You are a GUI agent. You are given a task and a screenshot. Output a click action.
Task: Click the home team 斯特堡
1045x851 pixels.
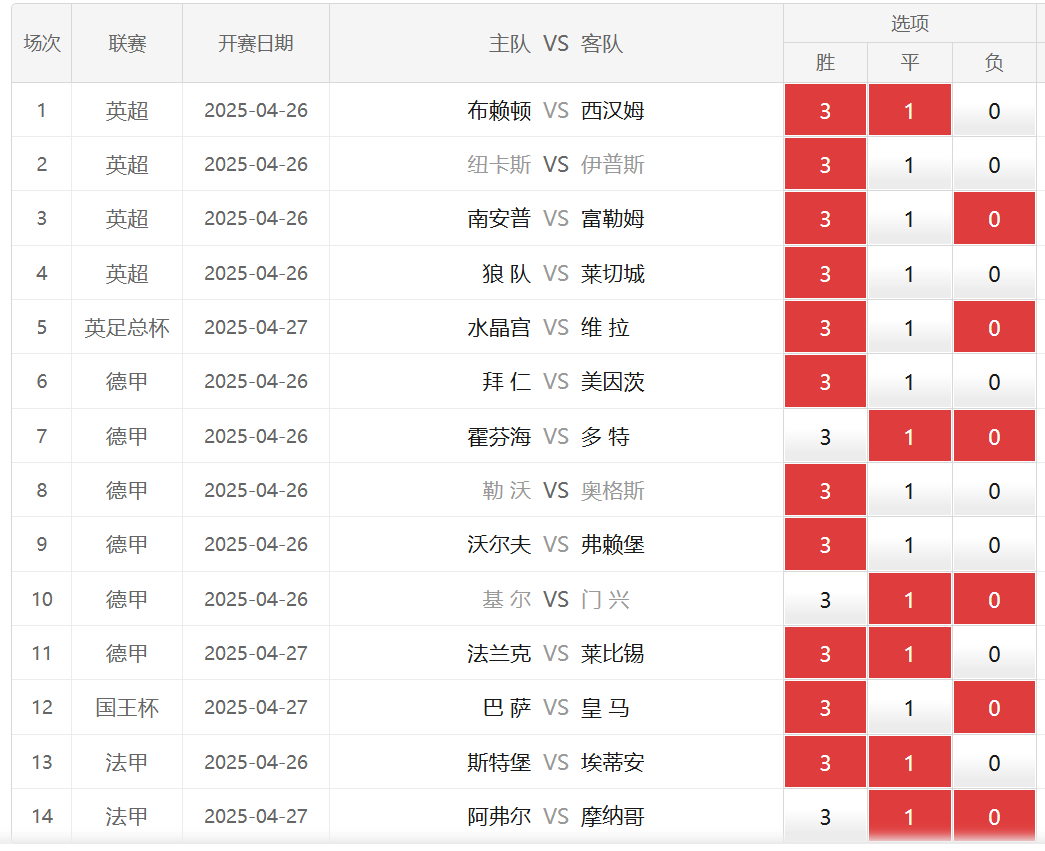coord(499,762)
